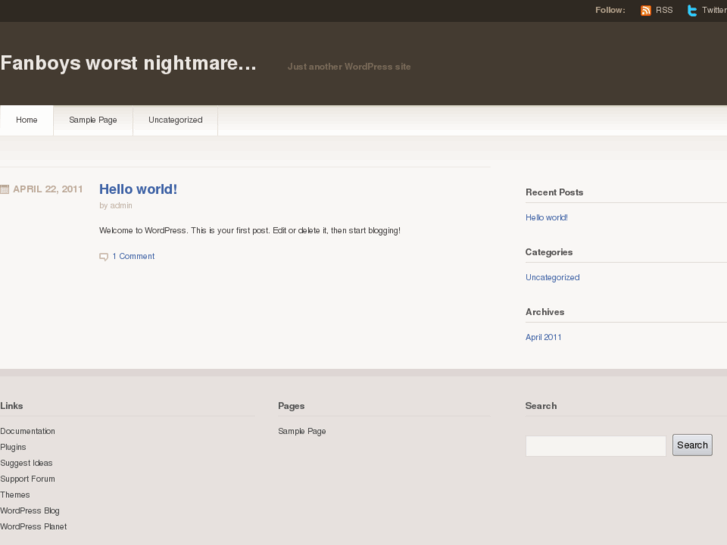Open the April 2011 archive link
The height and width of the screenshot is (545, 727).
tap(543, 337)
